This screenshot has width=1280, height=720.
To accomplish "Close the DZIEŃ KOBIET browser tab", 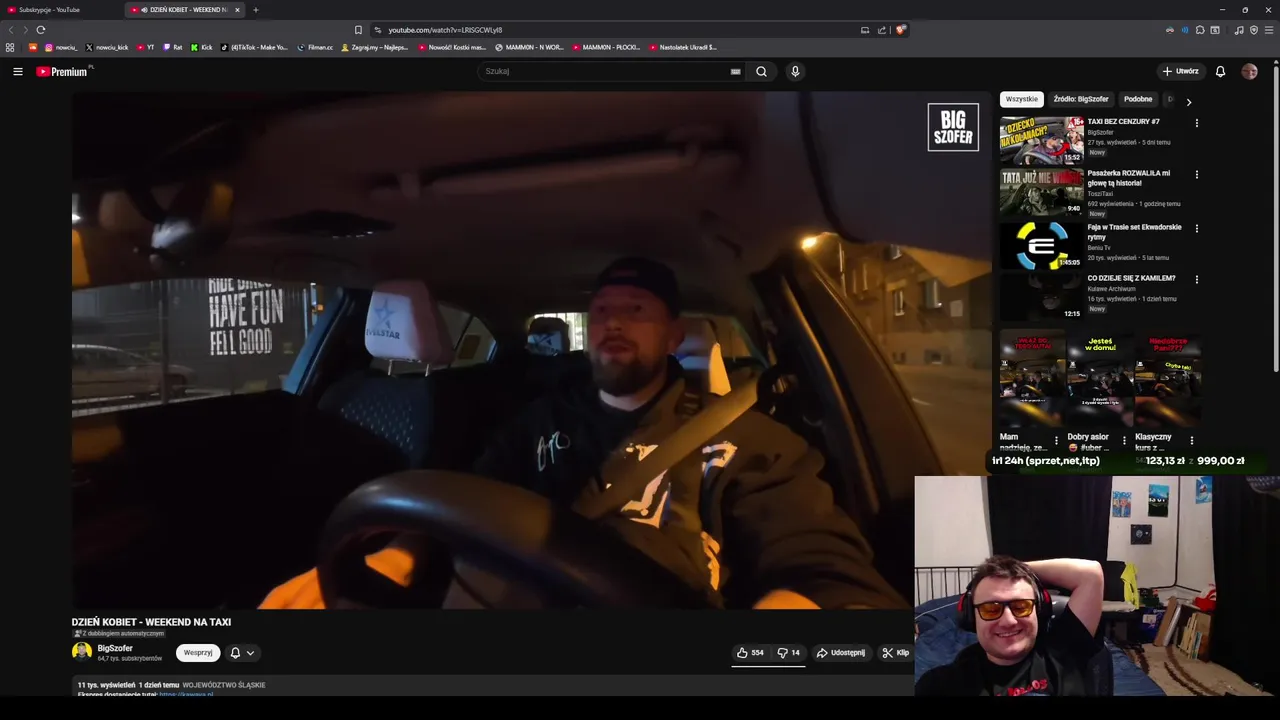I will pos(237,10).
